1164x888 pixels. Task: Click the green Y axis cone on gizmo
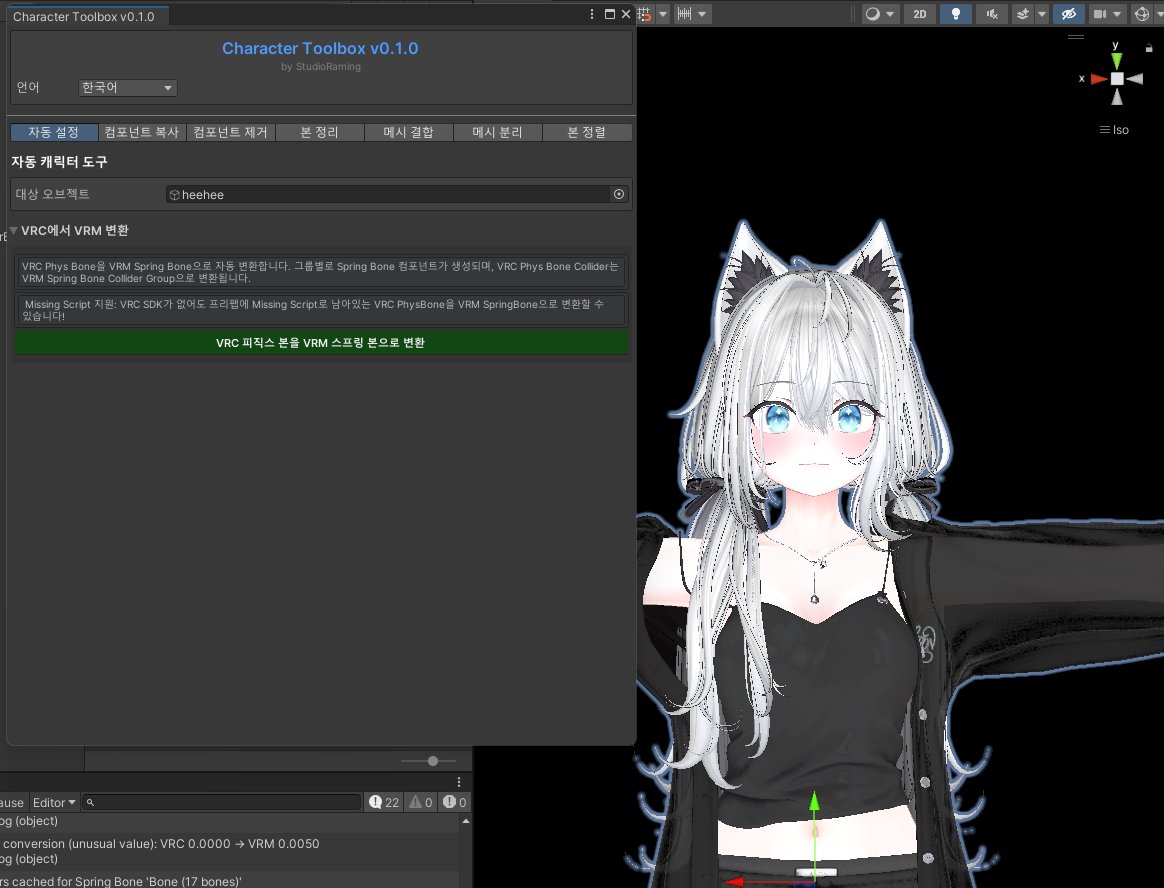point(1116,62)
